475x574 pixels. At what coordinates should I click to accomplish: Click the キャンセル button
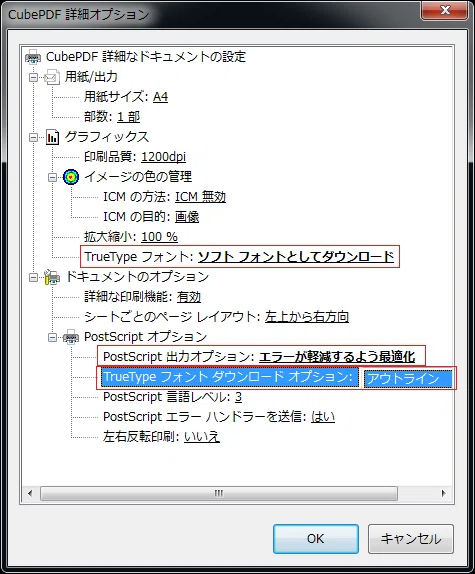coord(411,538)
